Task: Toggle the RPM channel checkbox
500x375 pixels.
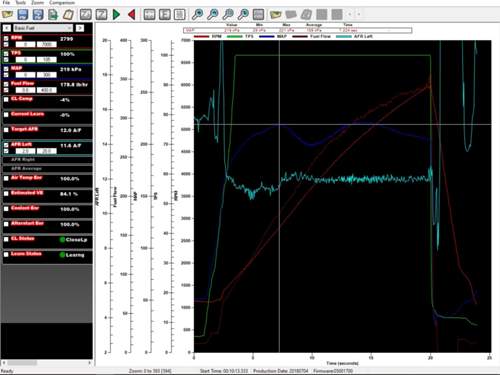Action: [6, 38]
